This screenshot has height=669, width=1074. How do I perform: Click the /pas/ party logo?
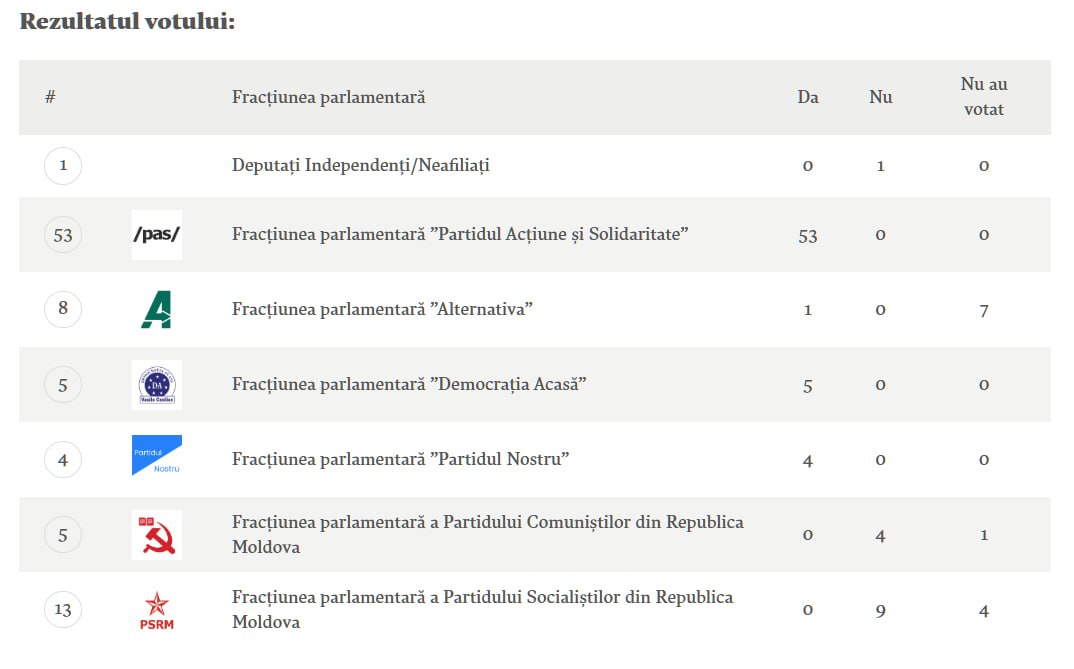(x=157, y=235)
